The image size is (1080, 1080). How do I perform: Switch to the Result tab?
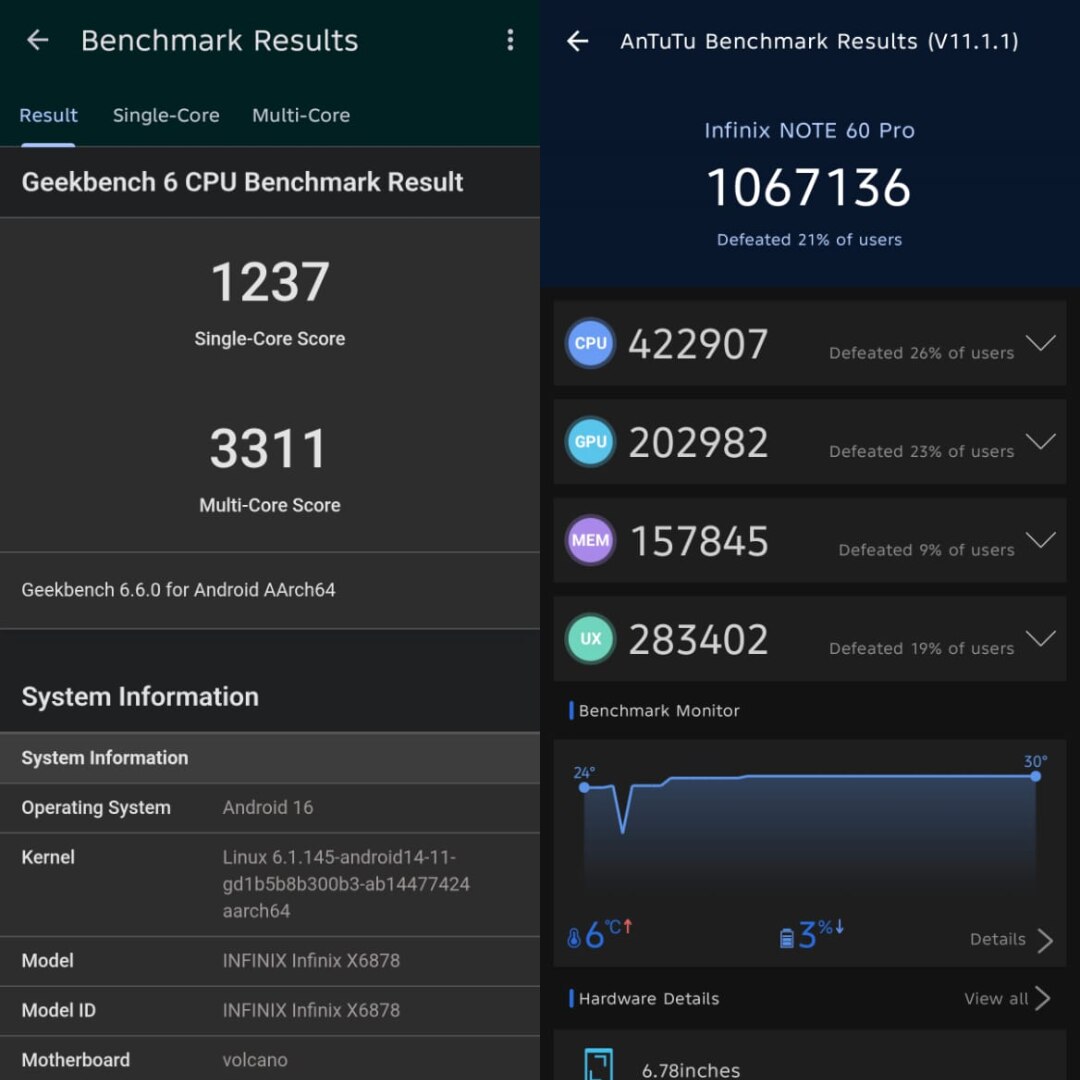[x=48, y=115]
